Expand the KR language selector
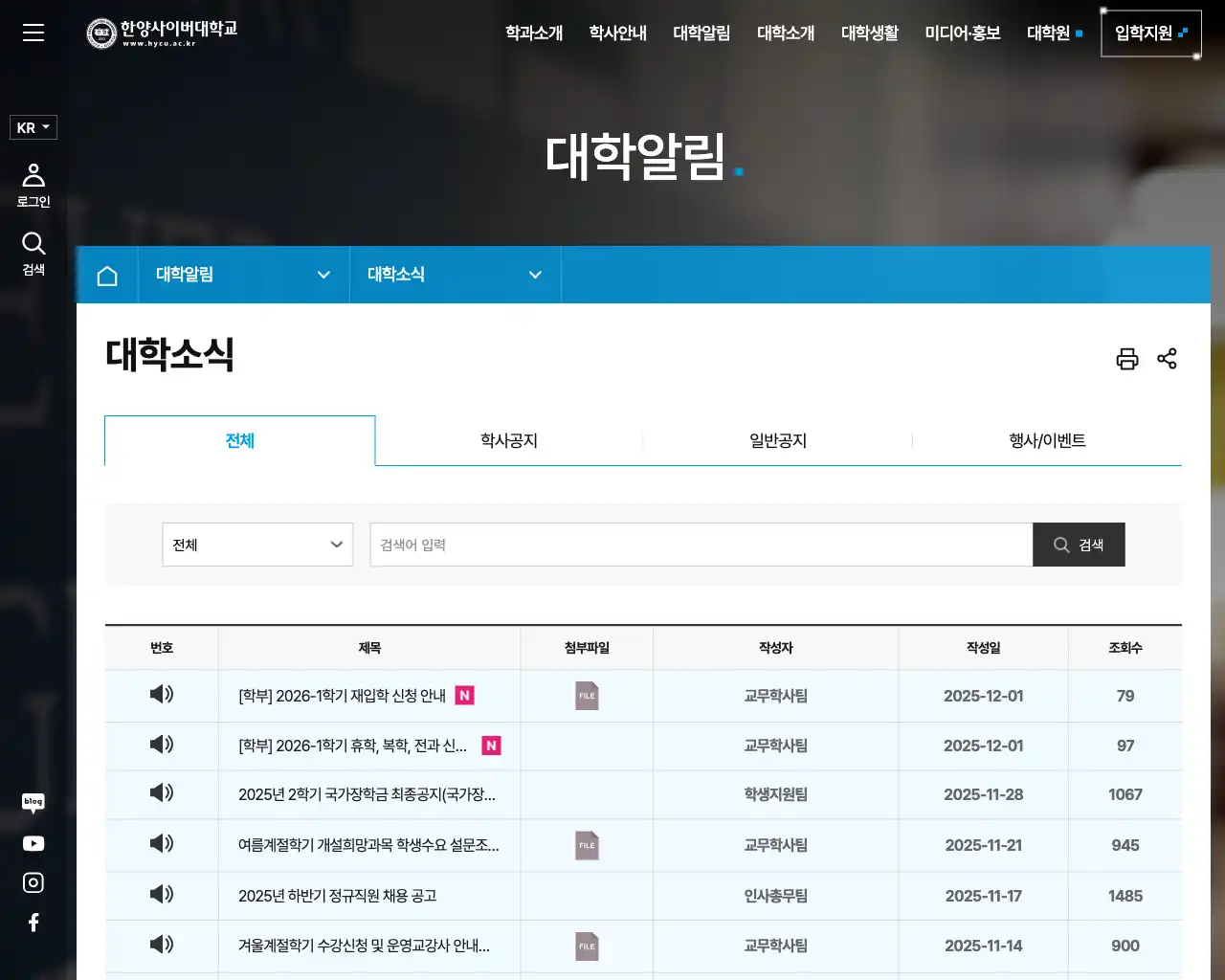Viewport: 1225px width, 980px height. [33, 127]
